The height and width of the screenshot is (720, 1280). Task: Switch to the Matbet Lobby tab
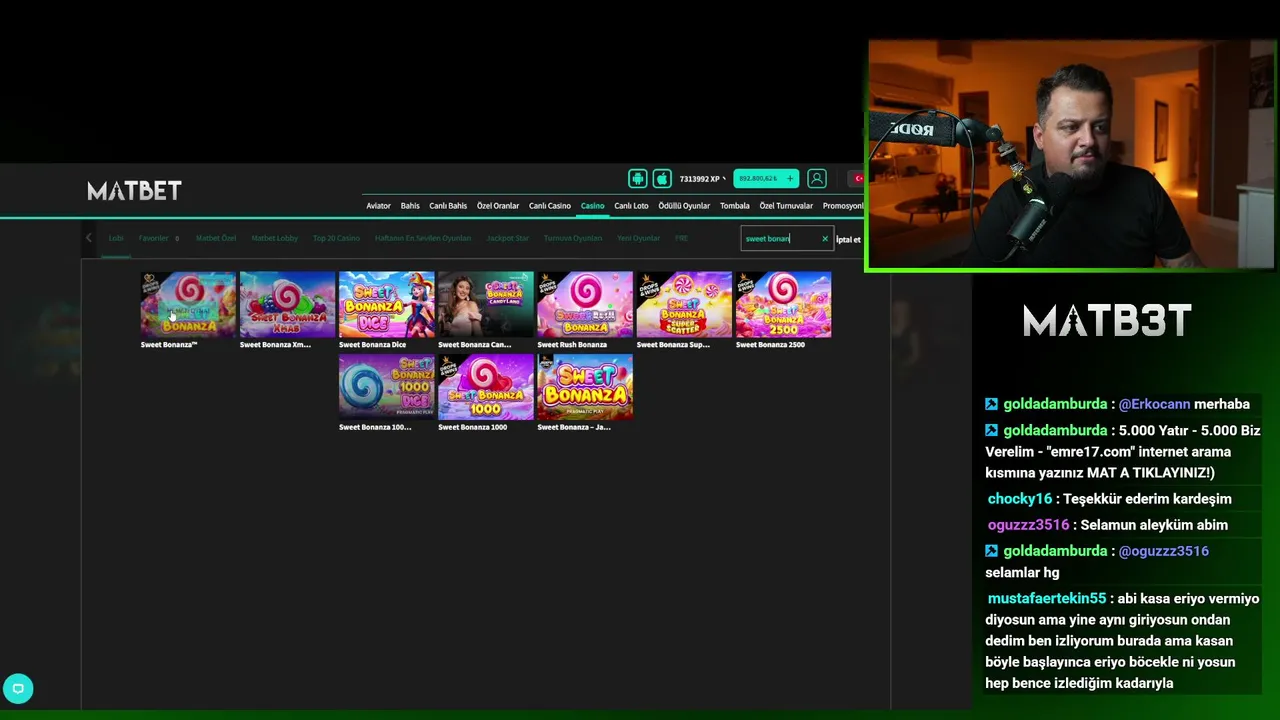pyautogui.click(x=275, y=239)
